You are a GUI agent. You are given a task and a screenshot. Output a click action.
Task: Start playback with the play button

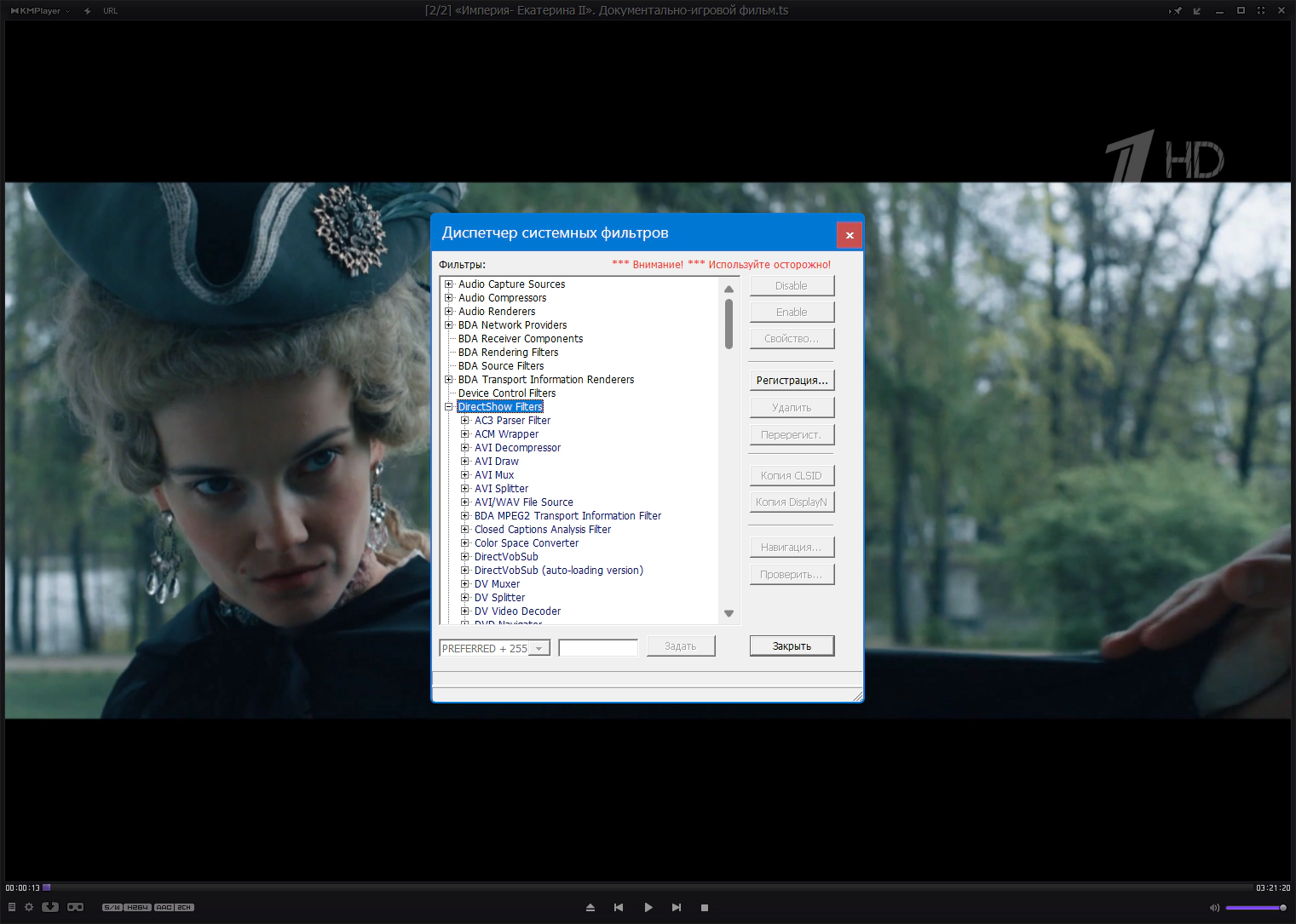click(648, 908)
